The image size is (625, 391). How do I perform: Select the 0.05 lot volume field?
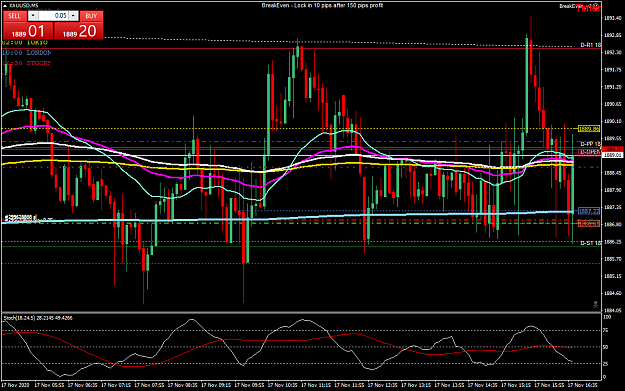[53, 16]
